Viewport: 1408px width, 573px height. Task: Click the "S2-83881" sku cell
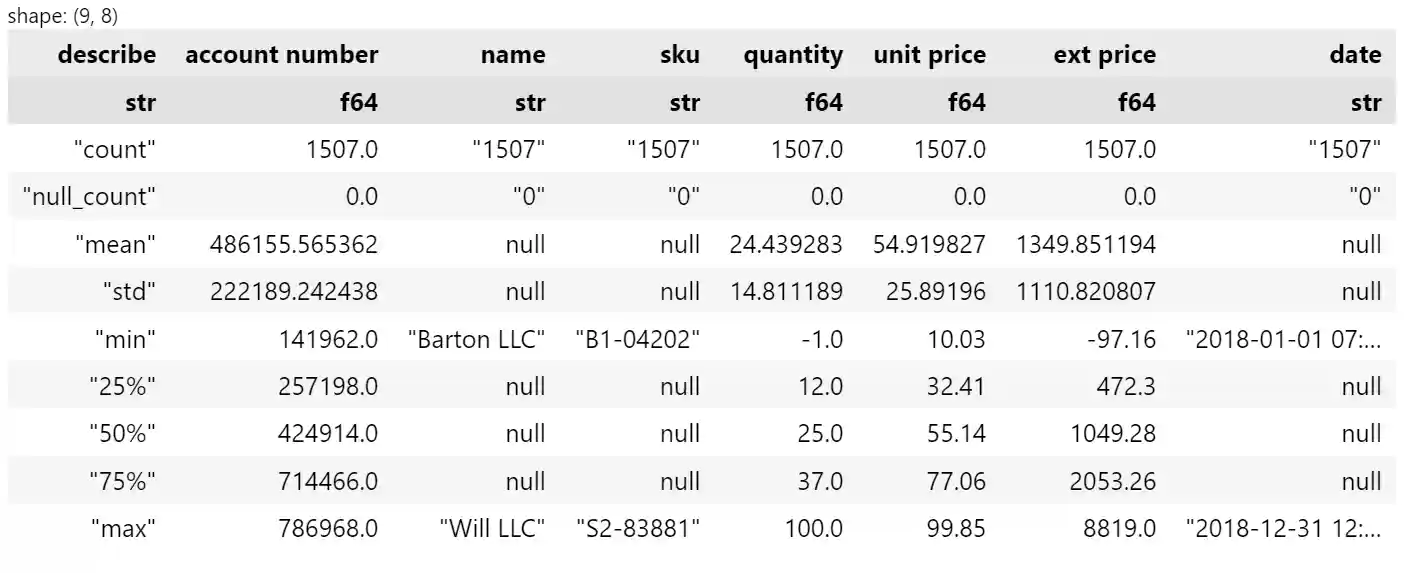coord(638,529)
